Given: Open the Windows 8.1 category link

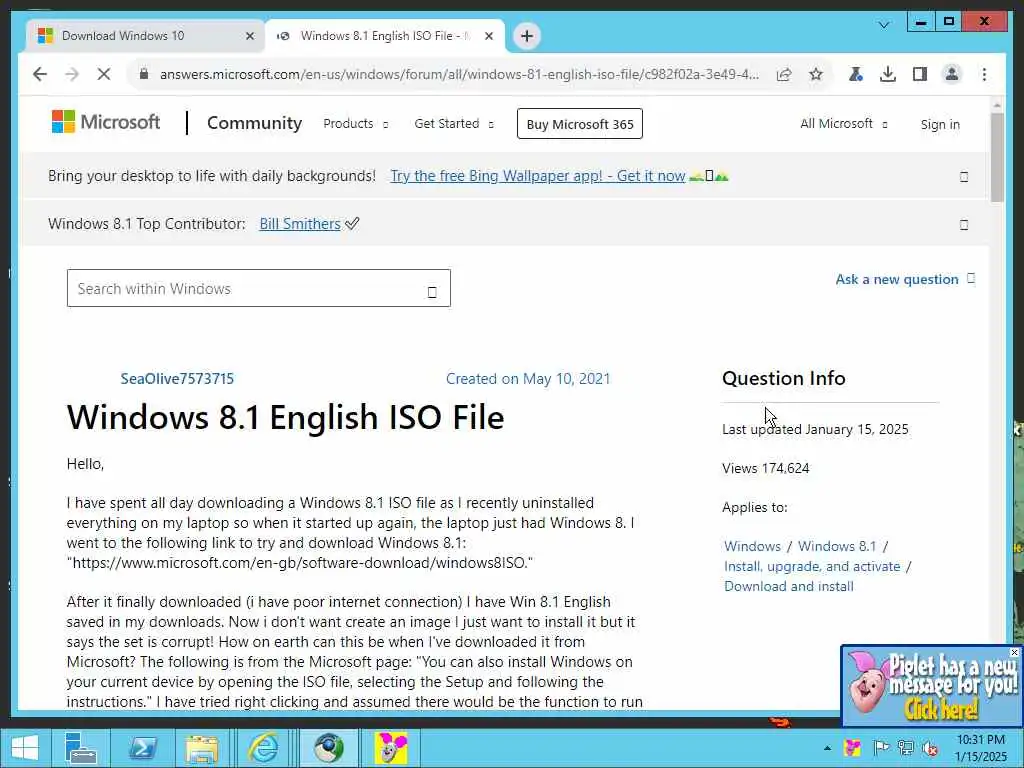Looking at the screenshot, I should click(837, 546).
